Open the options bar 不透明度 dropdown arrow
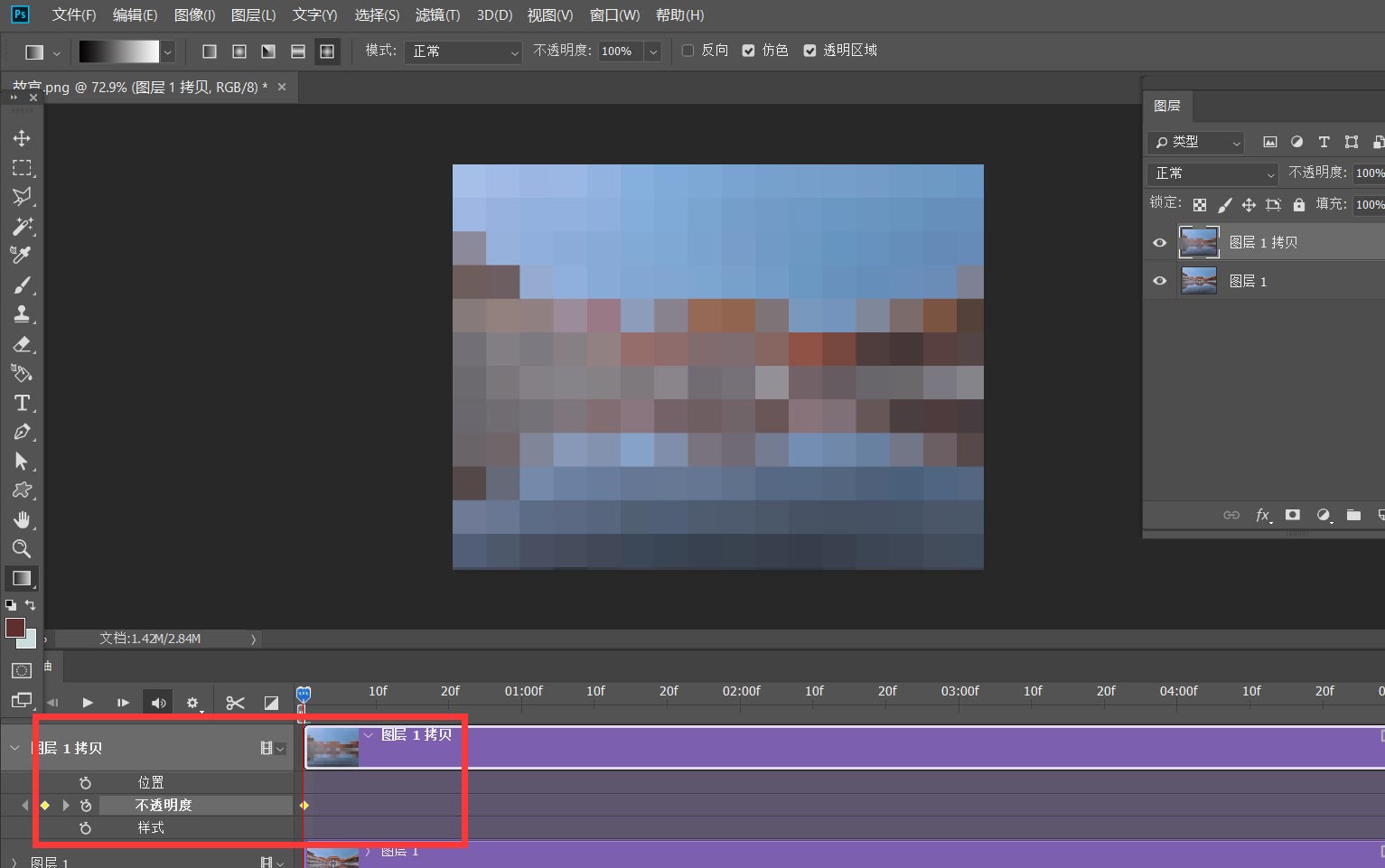This screenshot has height=868, width=1385. 653,51
